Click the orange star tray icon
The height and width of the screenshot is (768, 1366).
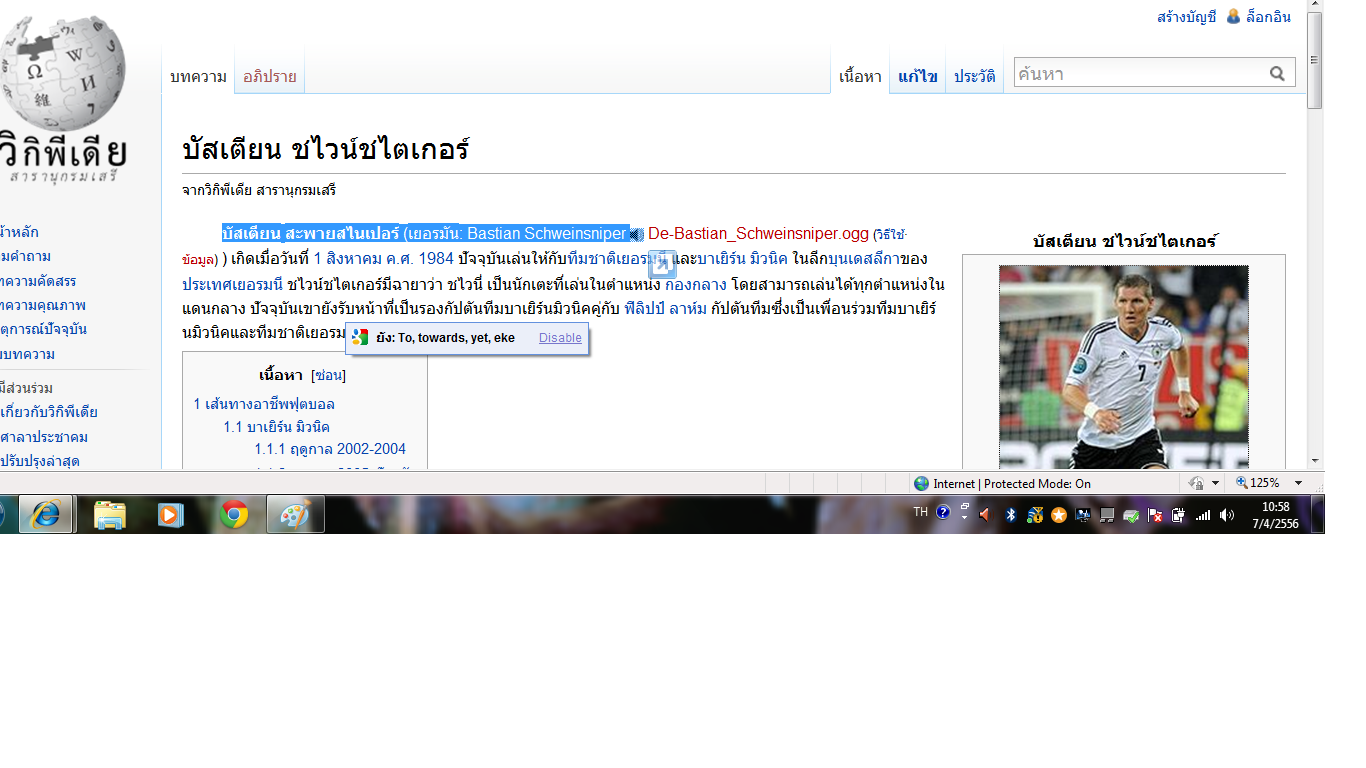(1059, 515)
